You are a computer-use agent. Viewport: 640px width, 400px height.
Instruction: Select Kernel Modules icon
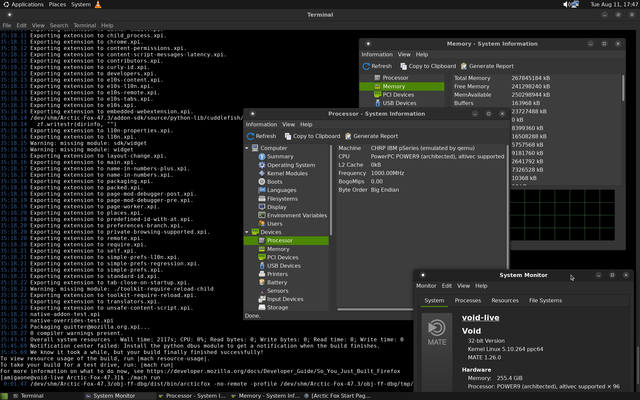point(262,173)
